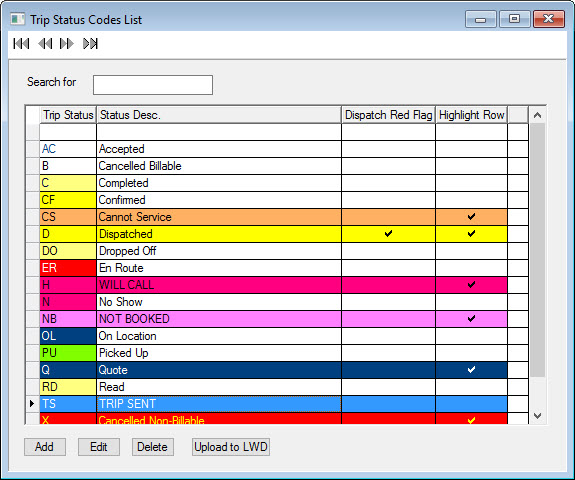Click the Upload to LWD button
This screenshot has height=480, width=575.
pyautogui.click(x=231, y=447)
